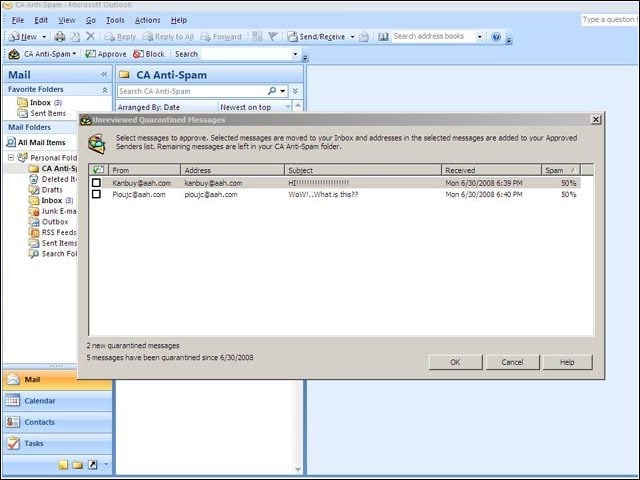Sort the list by the Spam column

[561, 170]
